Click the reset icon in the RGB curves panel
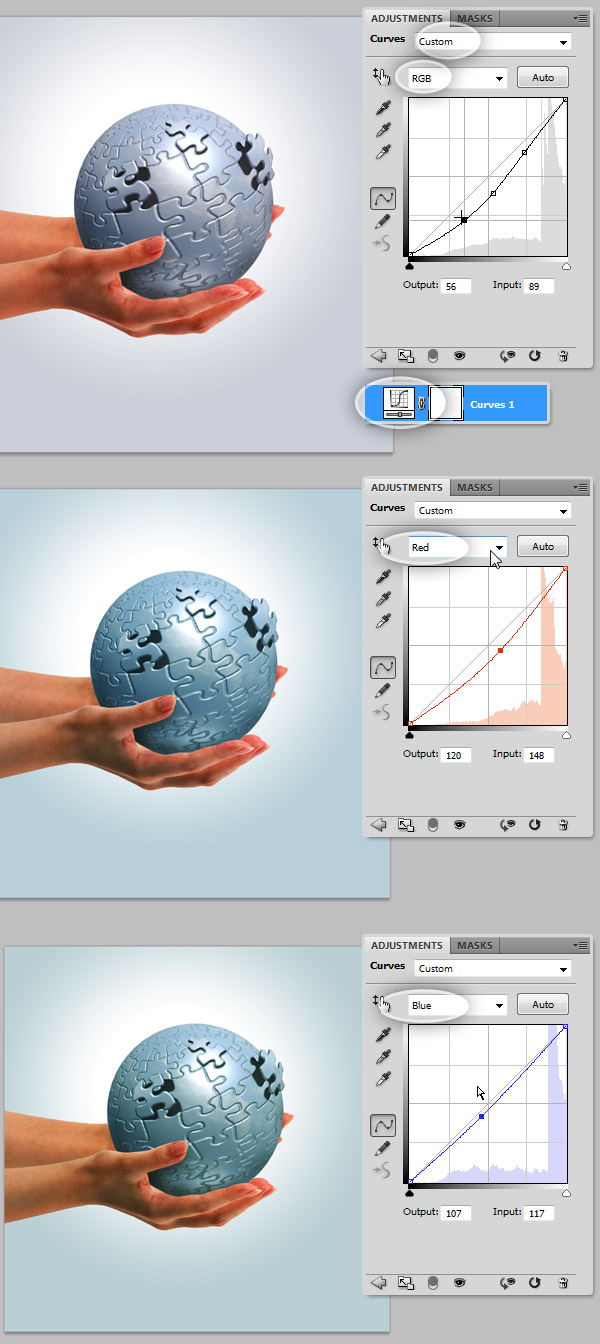 coord(535,356)
